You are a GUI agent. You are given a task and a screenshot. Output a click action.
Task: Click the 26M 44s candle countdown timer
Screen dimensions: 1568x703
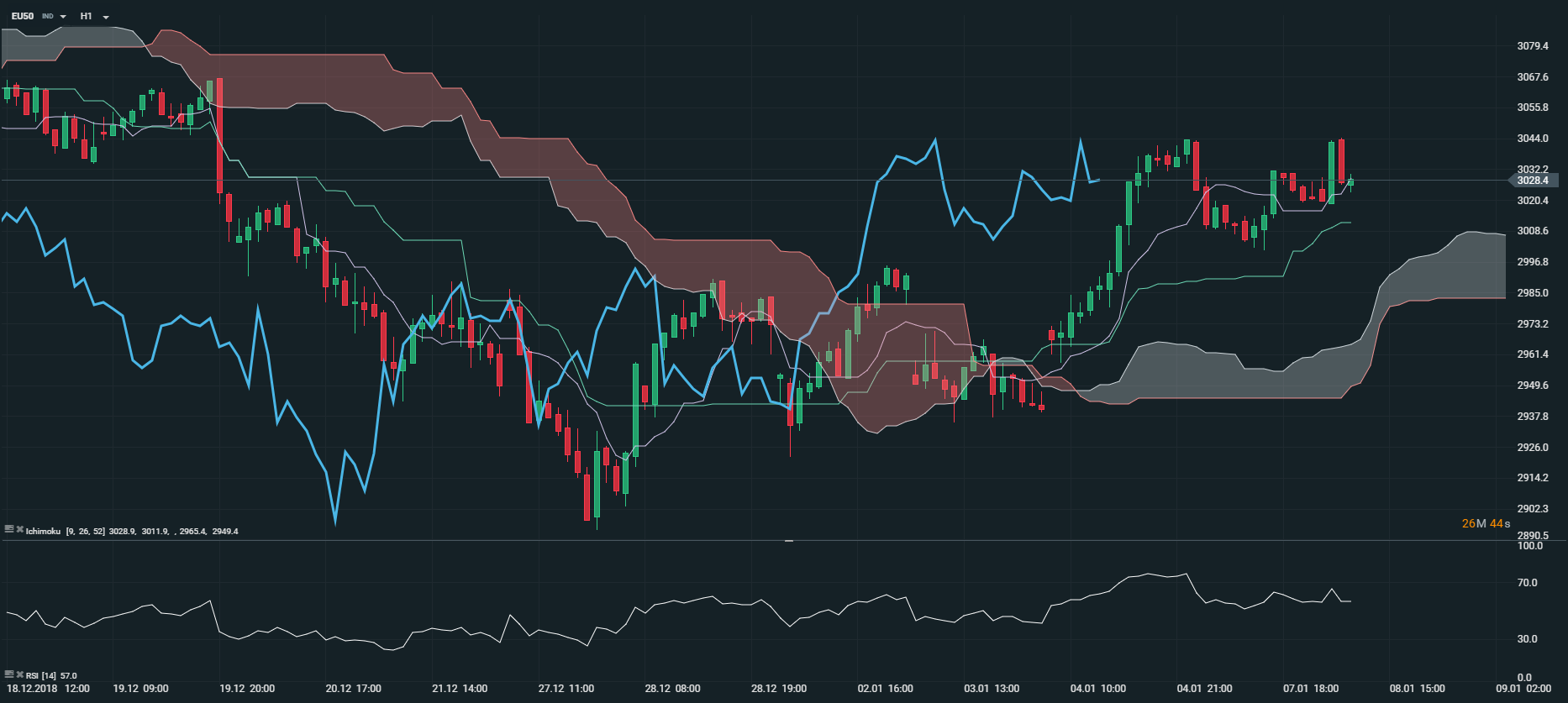(x=1486, y=523)
